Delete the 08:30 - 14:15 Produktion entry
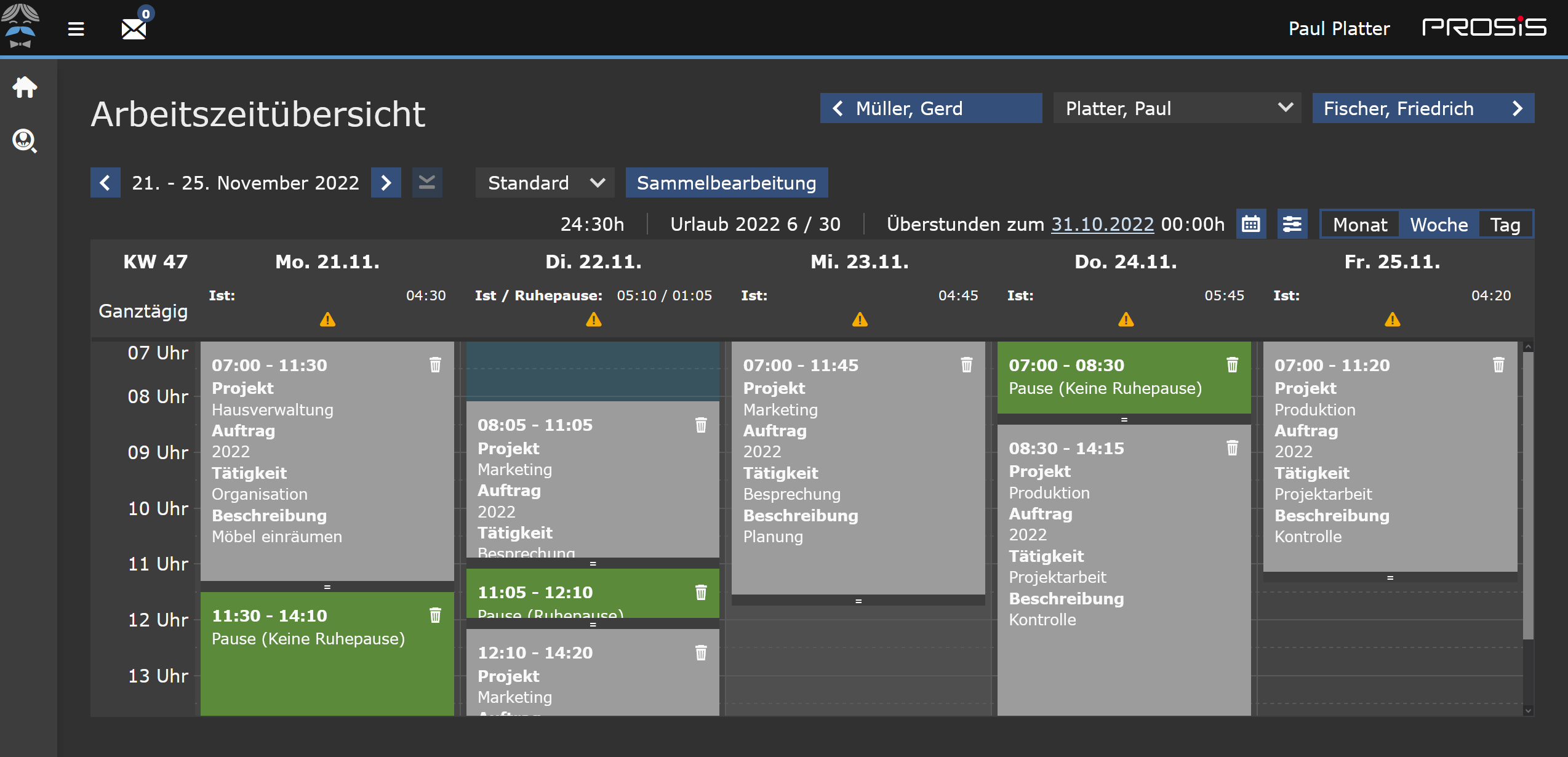The height and width of the screenshot is (757, 1568). [1231, 449]
